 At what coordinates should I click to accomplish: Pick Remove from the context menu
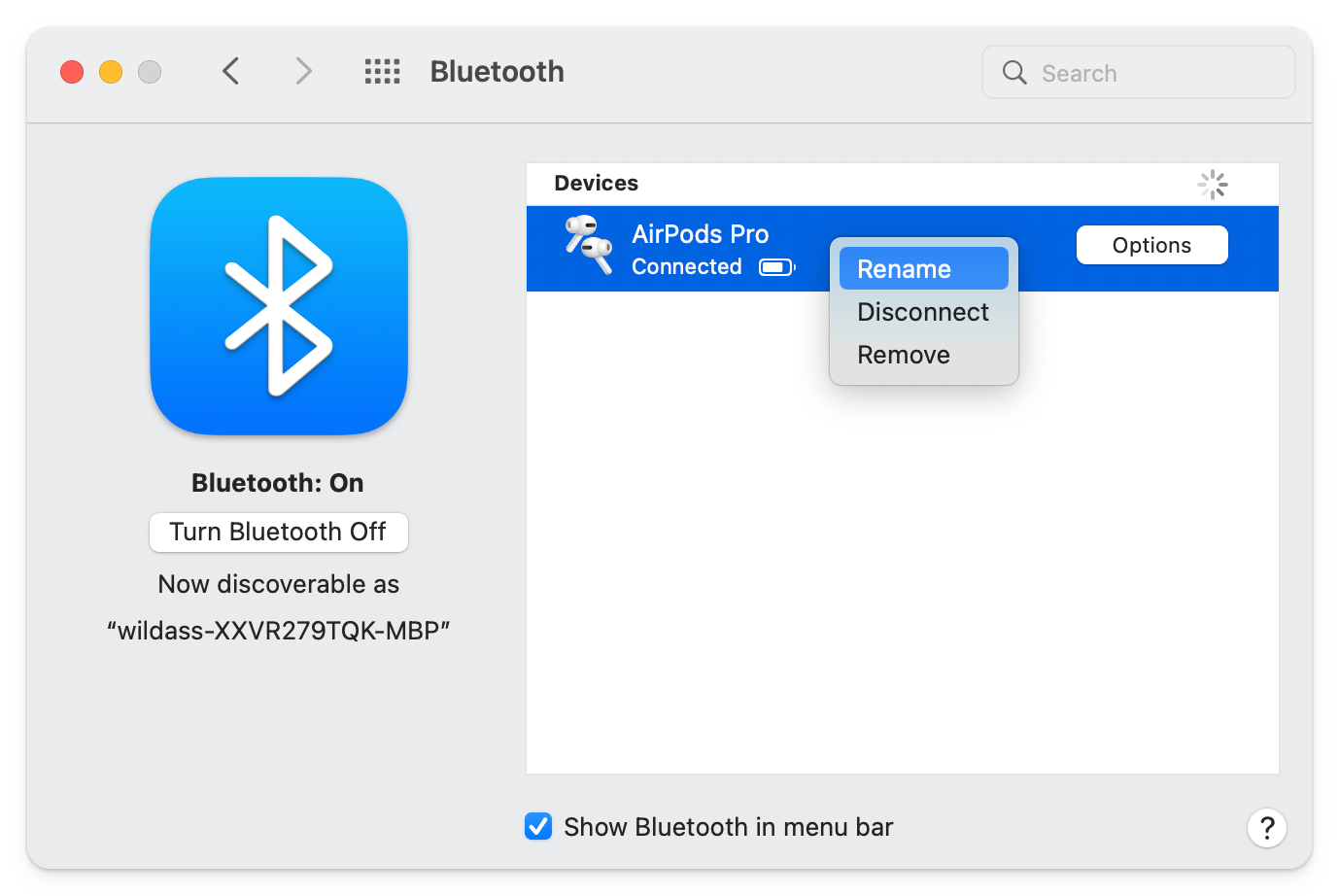(904, 355)
